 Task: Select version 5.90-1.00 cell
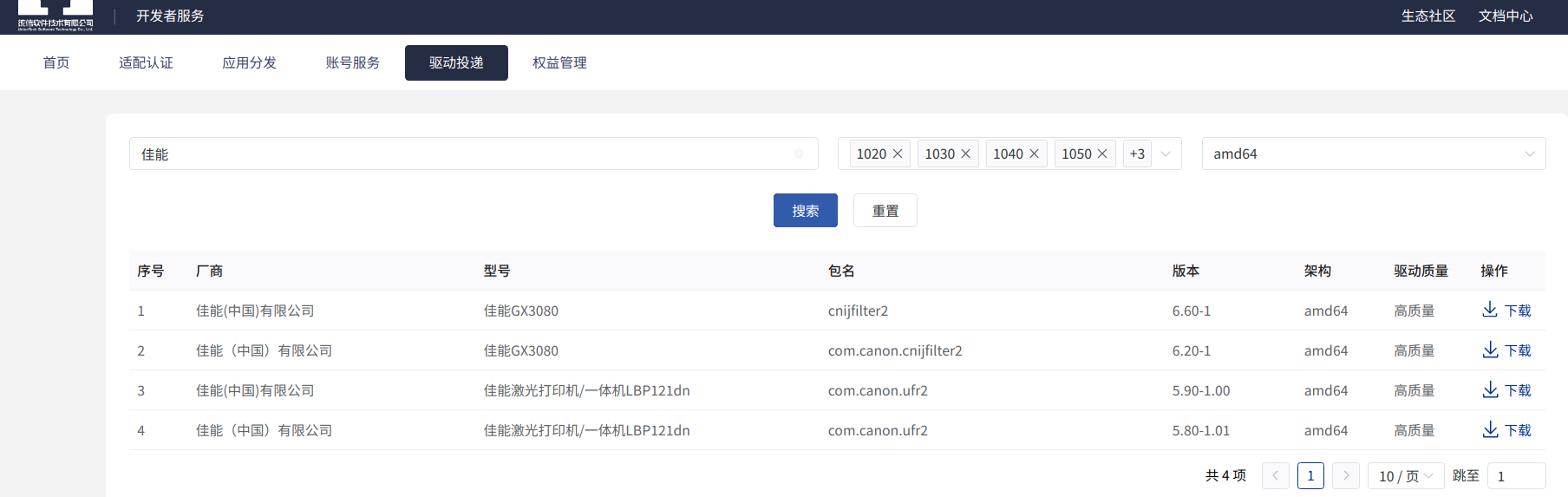pyautogui.click(x=1201, y=390)
